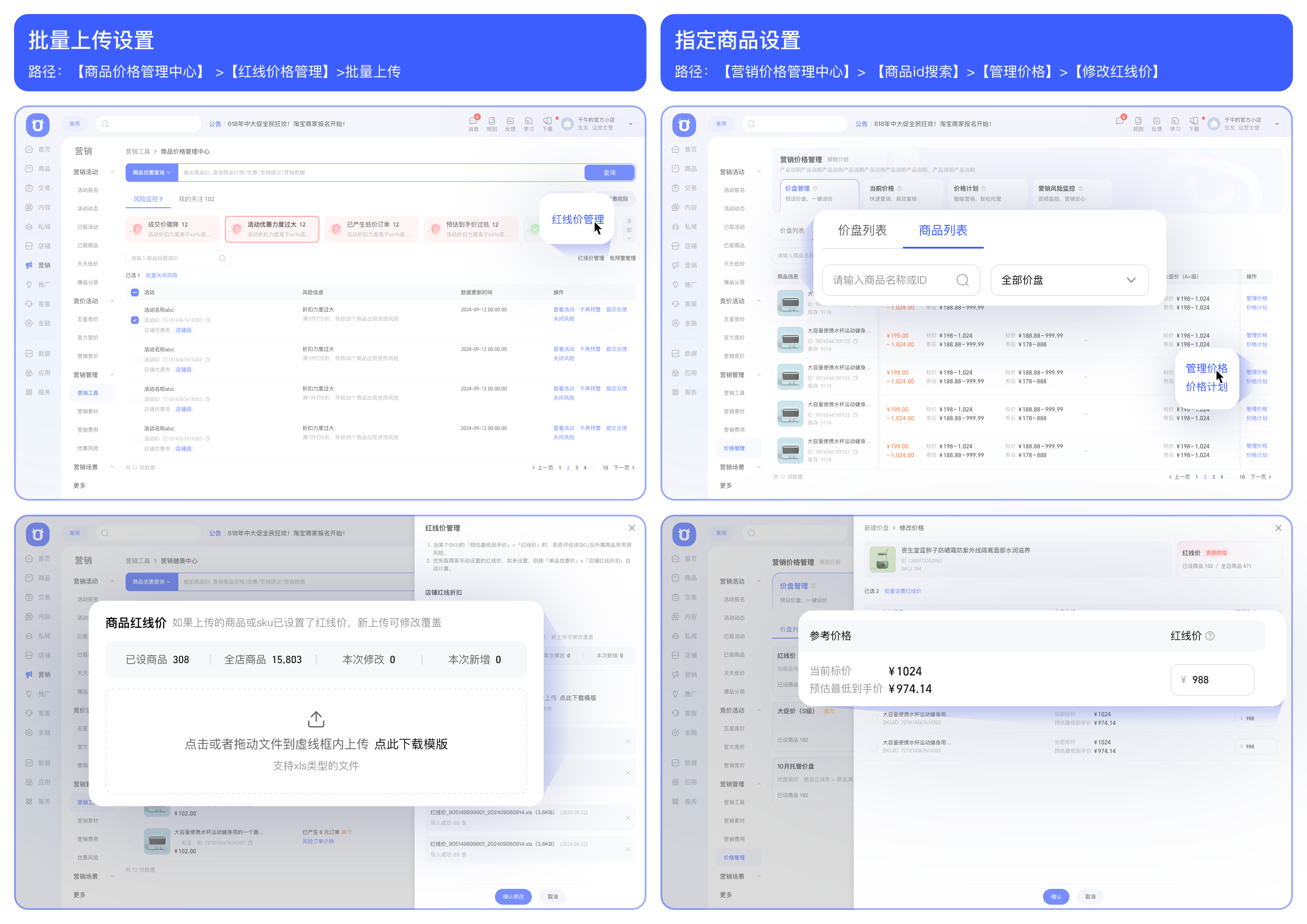The height and width of the screenshot is (924, 1307).
Task: Click the 查询 button
Action: coord(609,173)
